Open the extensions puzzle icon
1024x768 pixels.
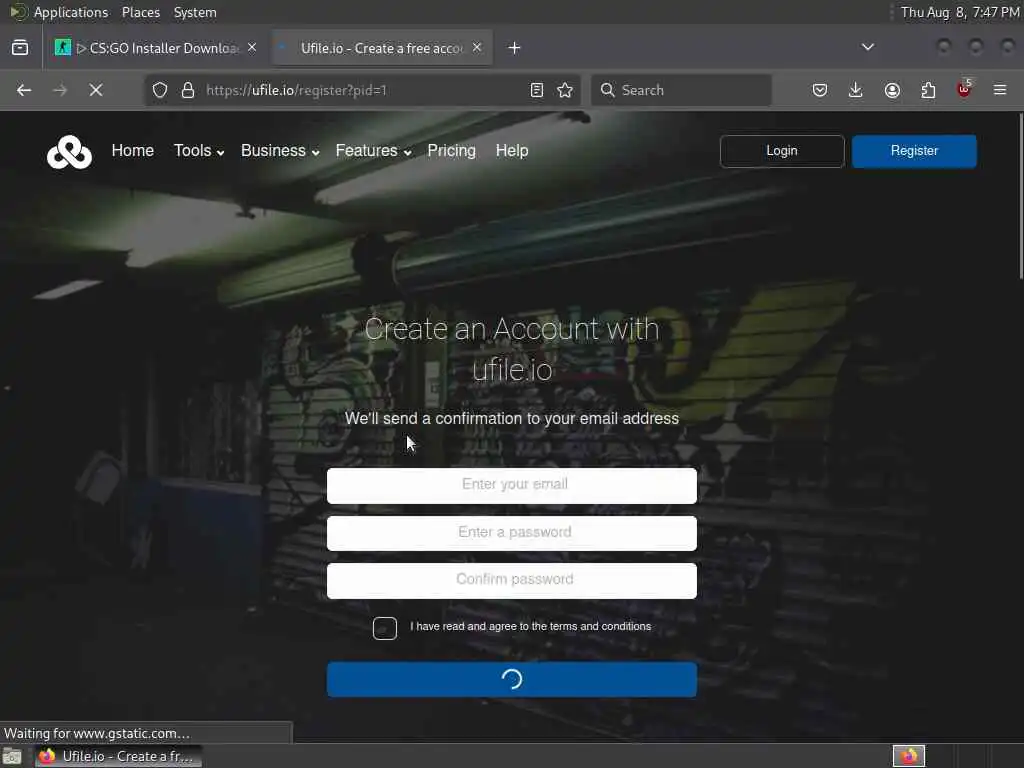point(928,90)
